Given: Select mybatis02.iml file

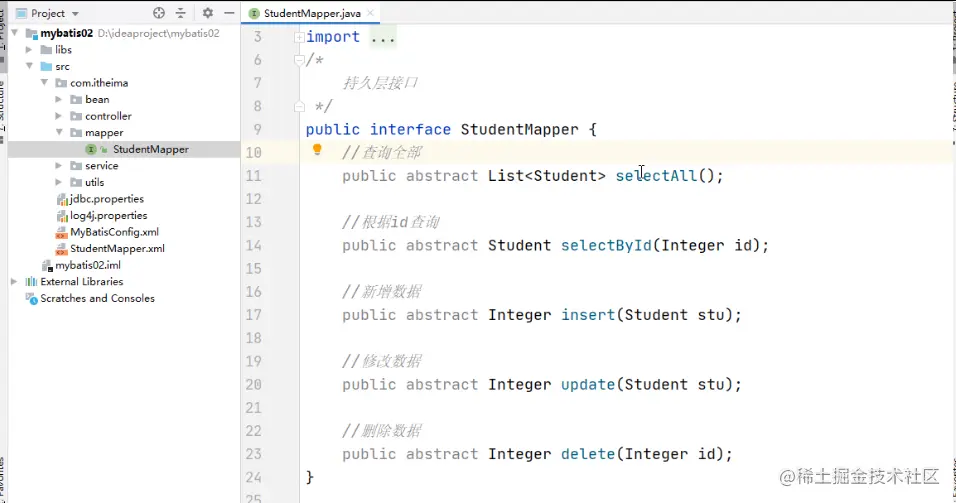Looking at the screenshot, I should [88, 265].
